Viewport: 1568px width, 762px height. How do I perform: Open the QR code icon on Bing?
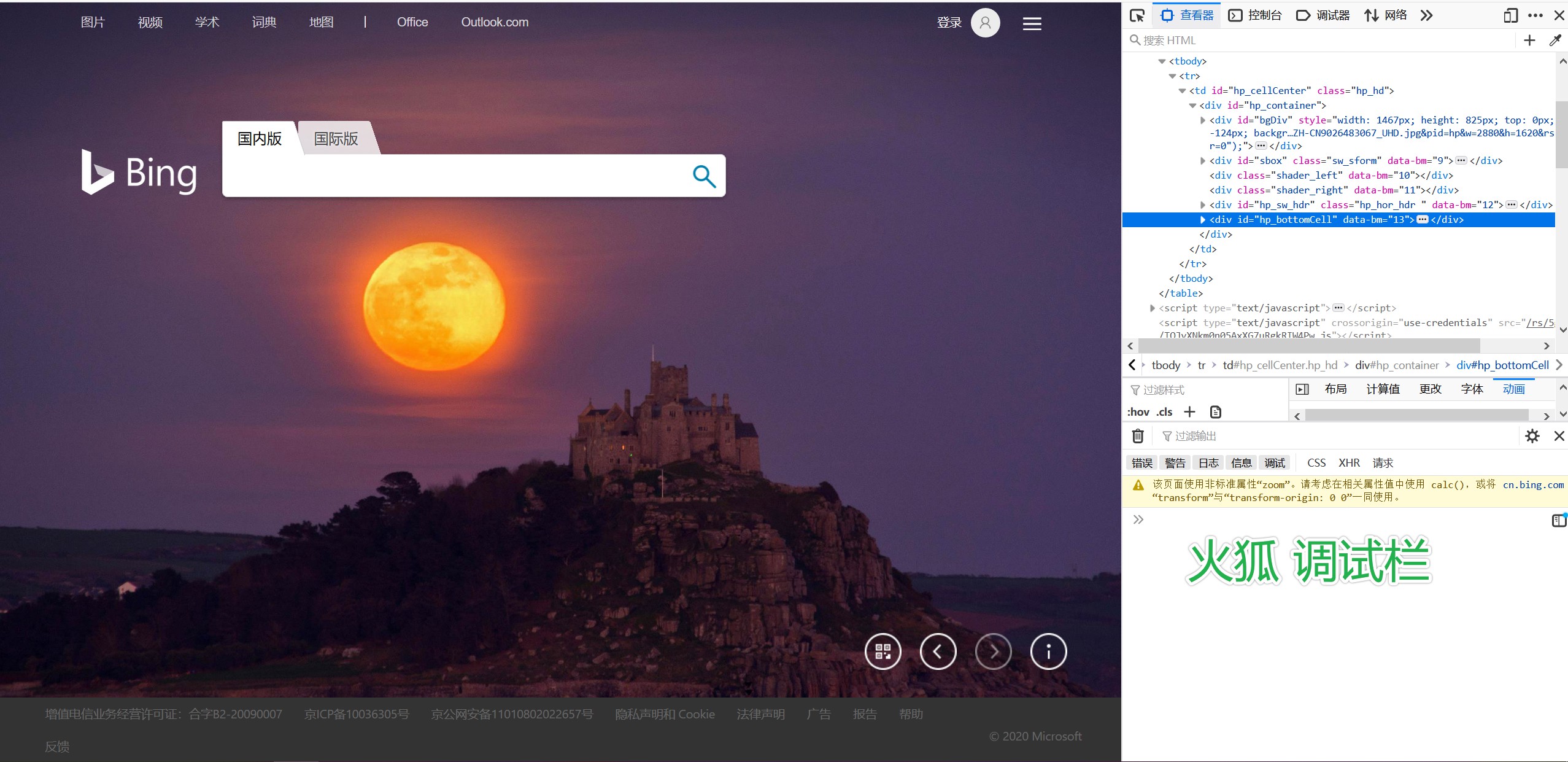point(882,651)
